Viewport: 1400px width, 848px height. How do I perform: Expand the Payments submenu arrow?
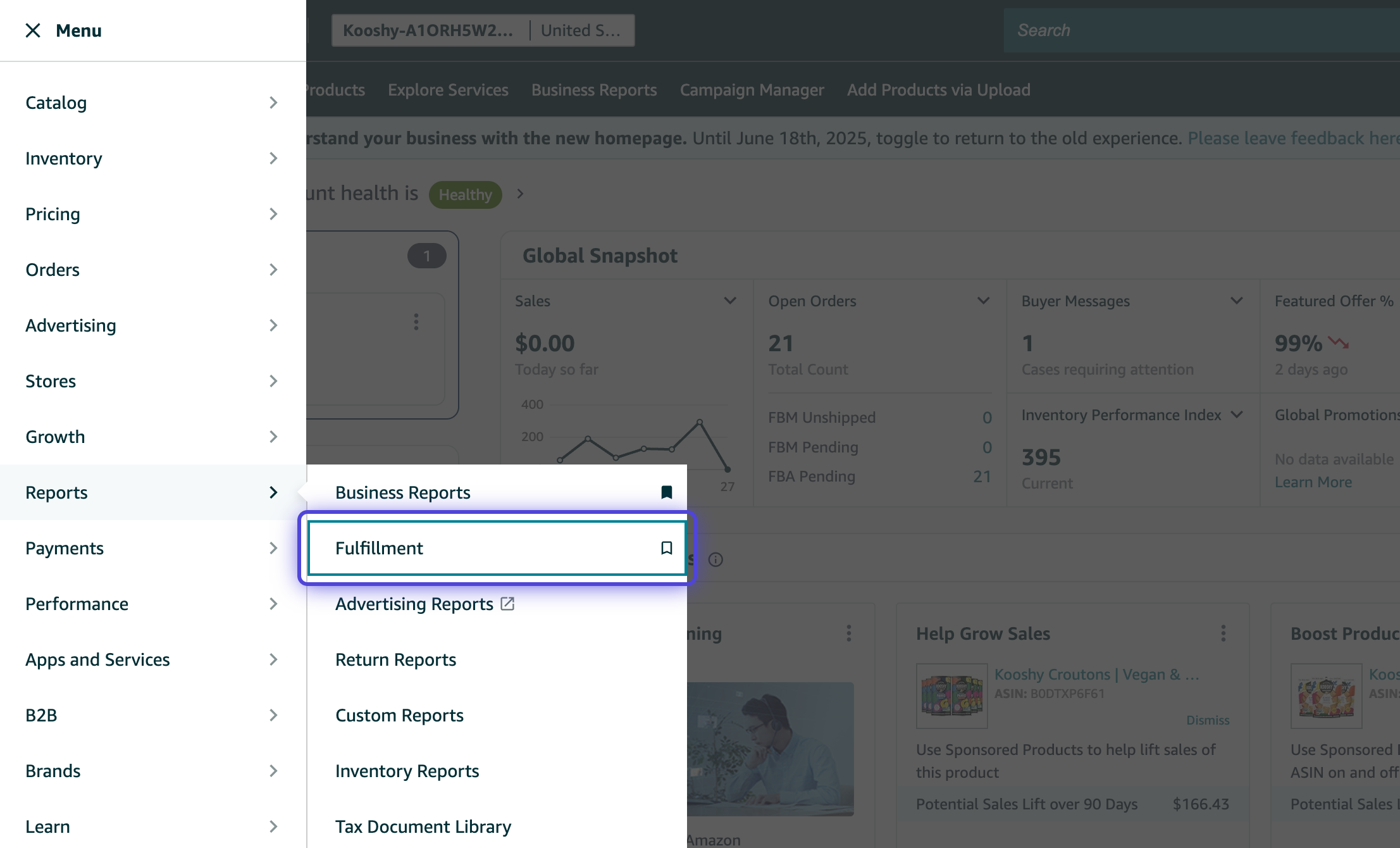(x=273, y=548)
